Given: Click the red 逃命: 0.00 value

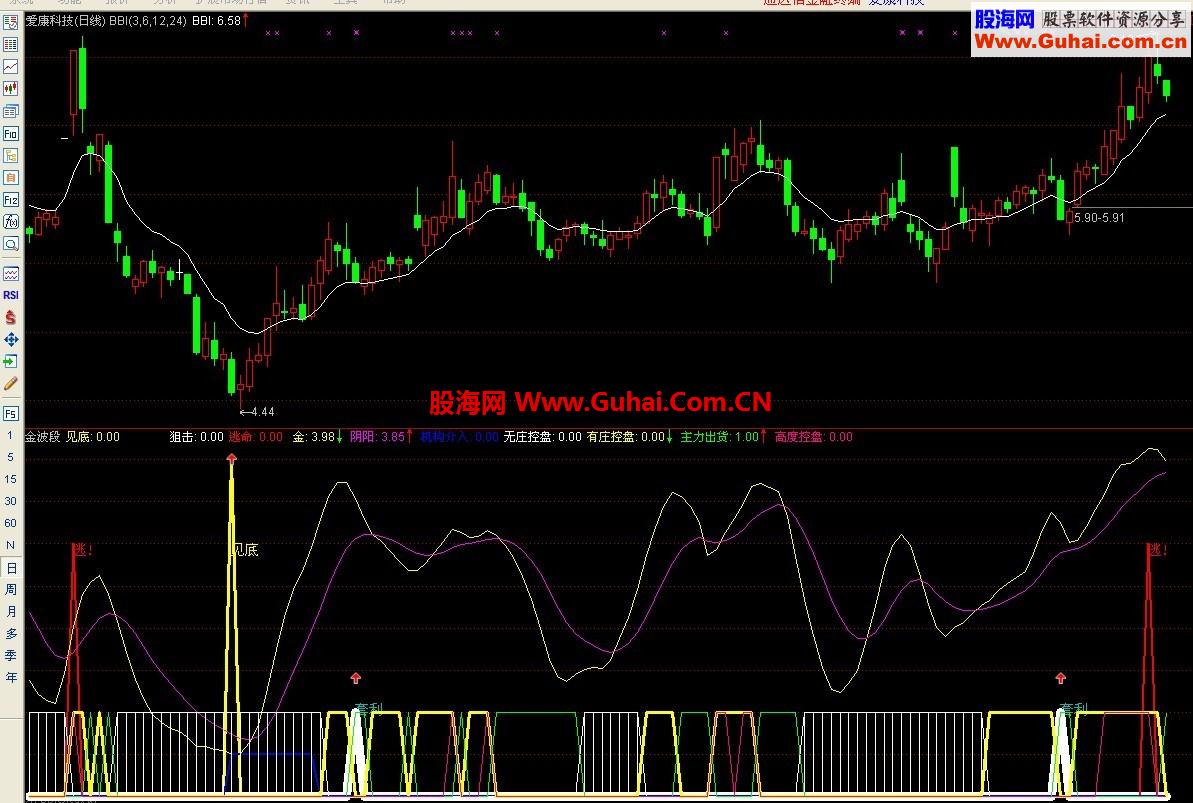Looking at the screenshot, I should [256, 437].
